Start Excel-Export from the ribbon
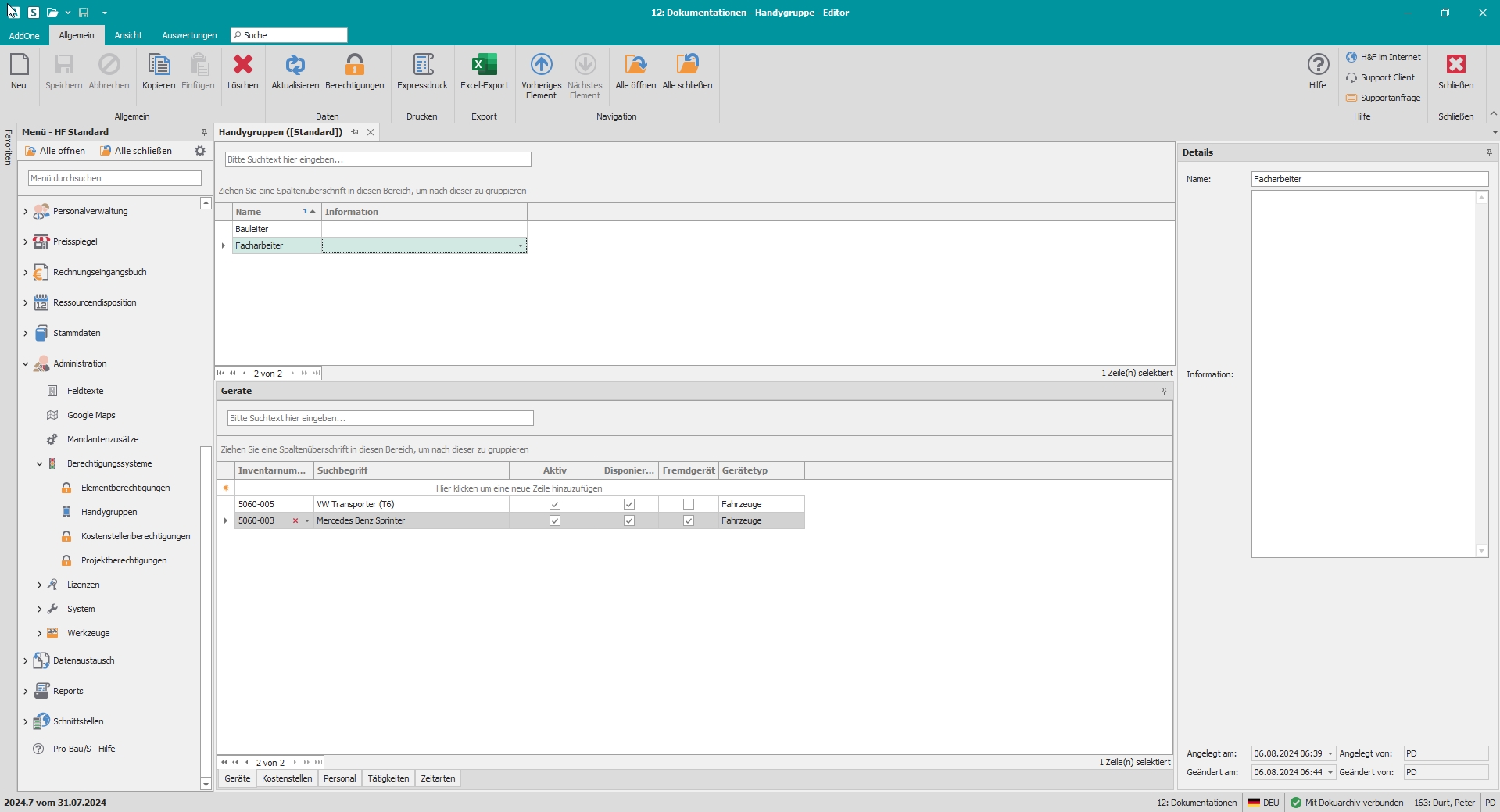 (x=484, y=66)
